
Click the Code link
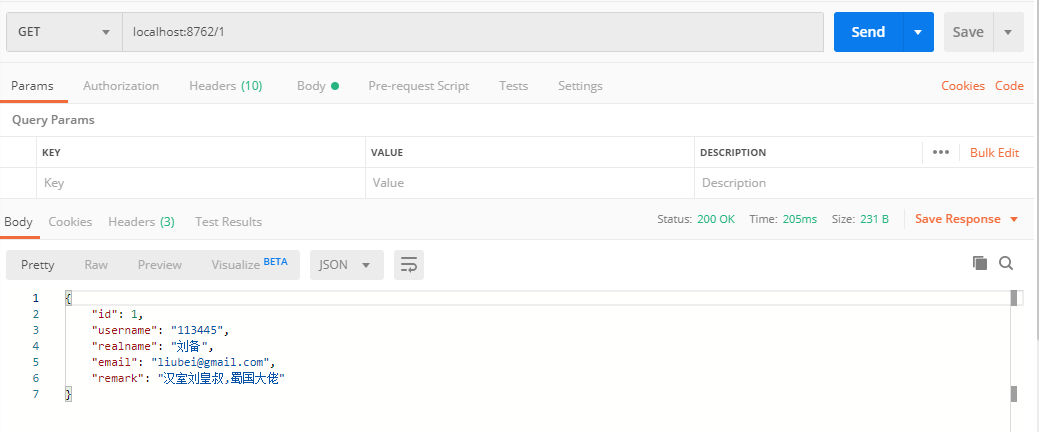(1009, 86)
